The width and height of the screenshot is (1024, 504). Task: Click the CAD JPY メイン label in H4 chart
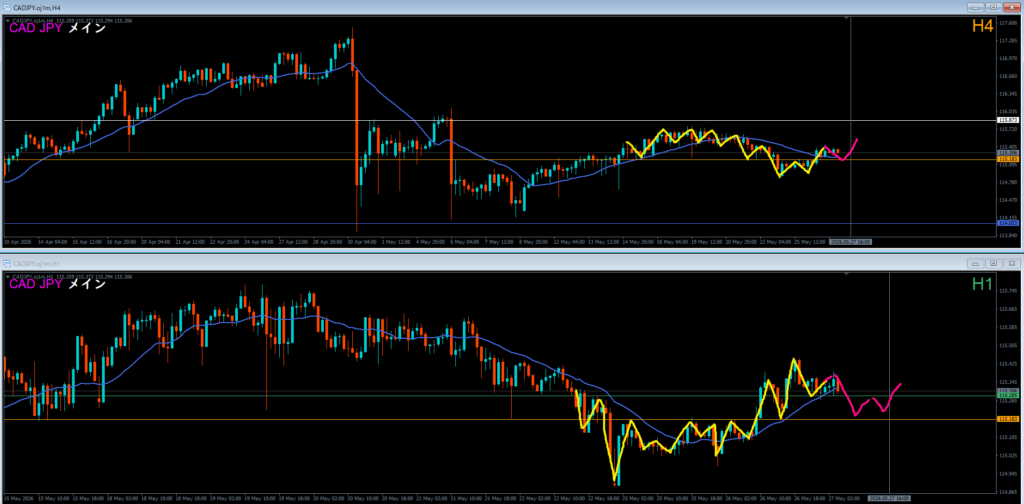tap(57, 27)
